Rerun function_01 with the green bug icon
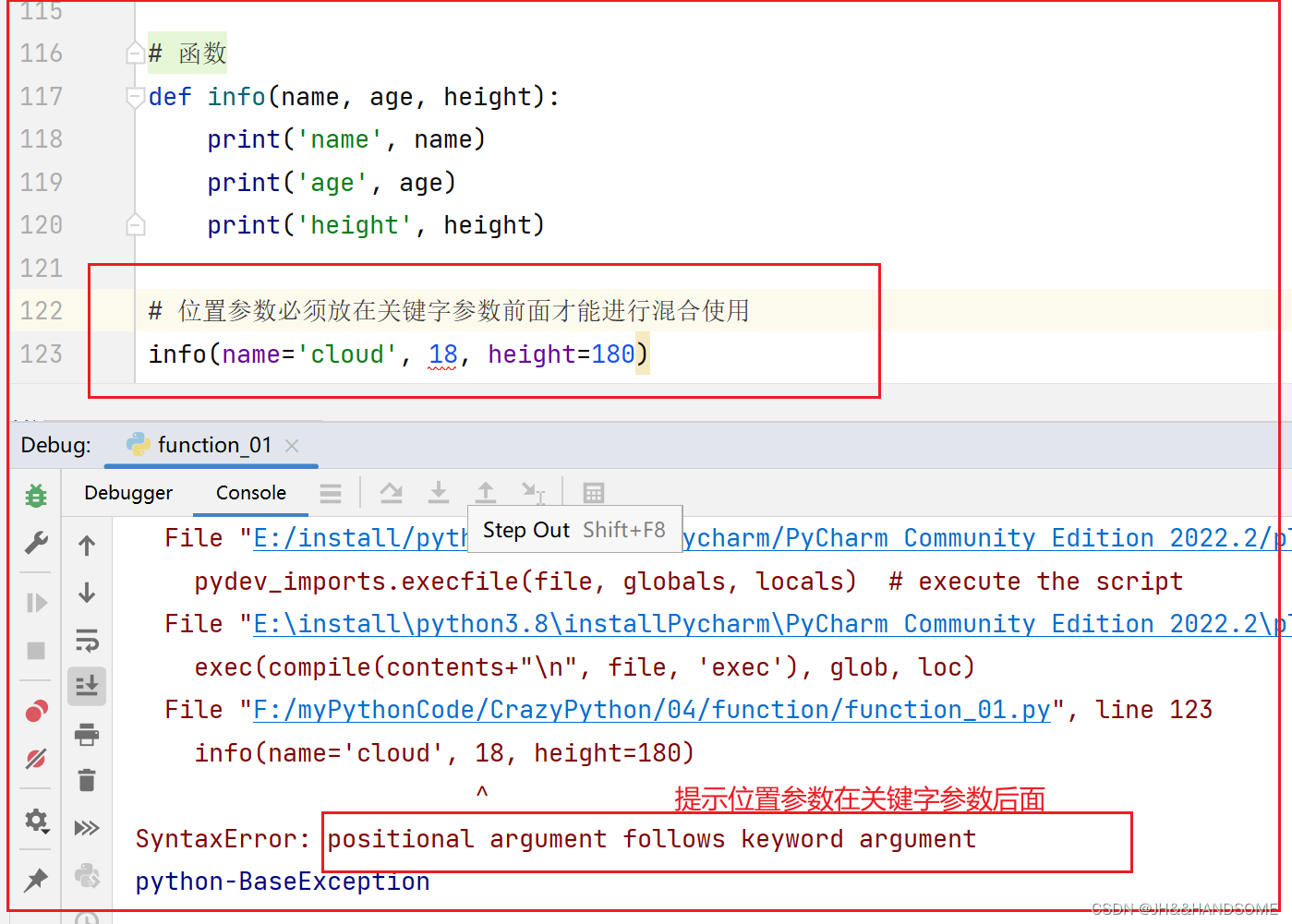This screenshot has width=1292, height=924. pos(36,495)
